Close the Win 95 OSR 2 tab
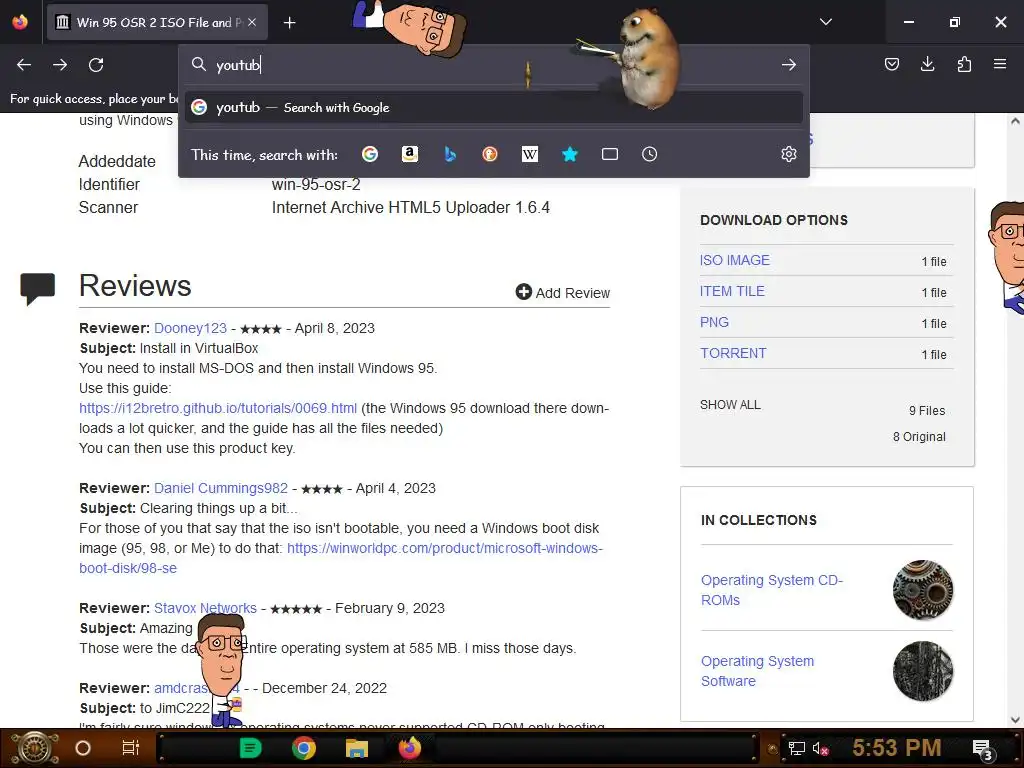The image size is (1024, 768). point(252,22)
